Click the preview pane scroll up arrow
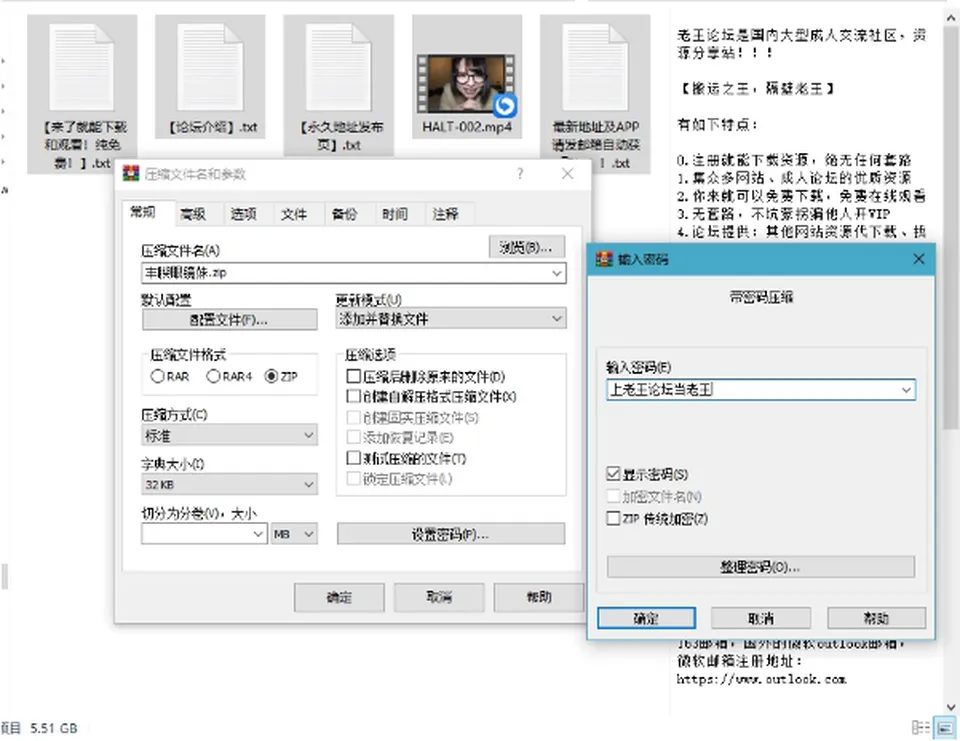This screenshot has height=741, width=960. coord(951,19)
